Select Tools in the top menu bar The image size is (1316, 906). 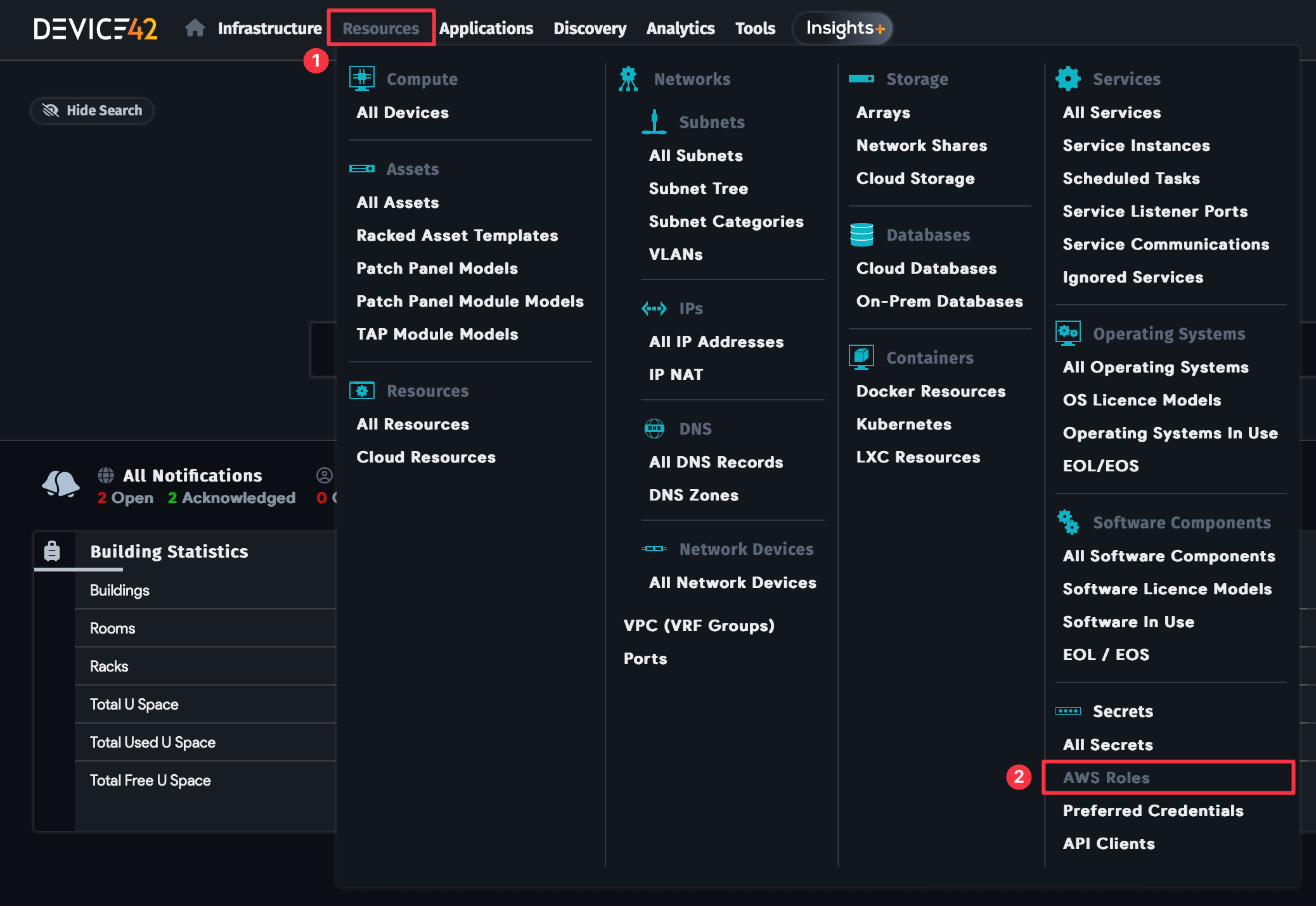[754, 28]
